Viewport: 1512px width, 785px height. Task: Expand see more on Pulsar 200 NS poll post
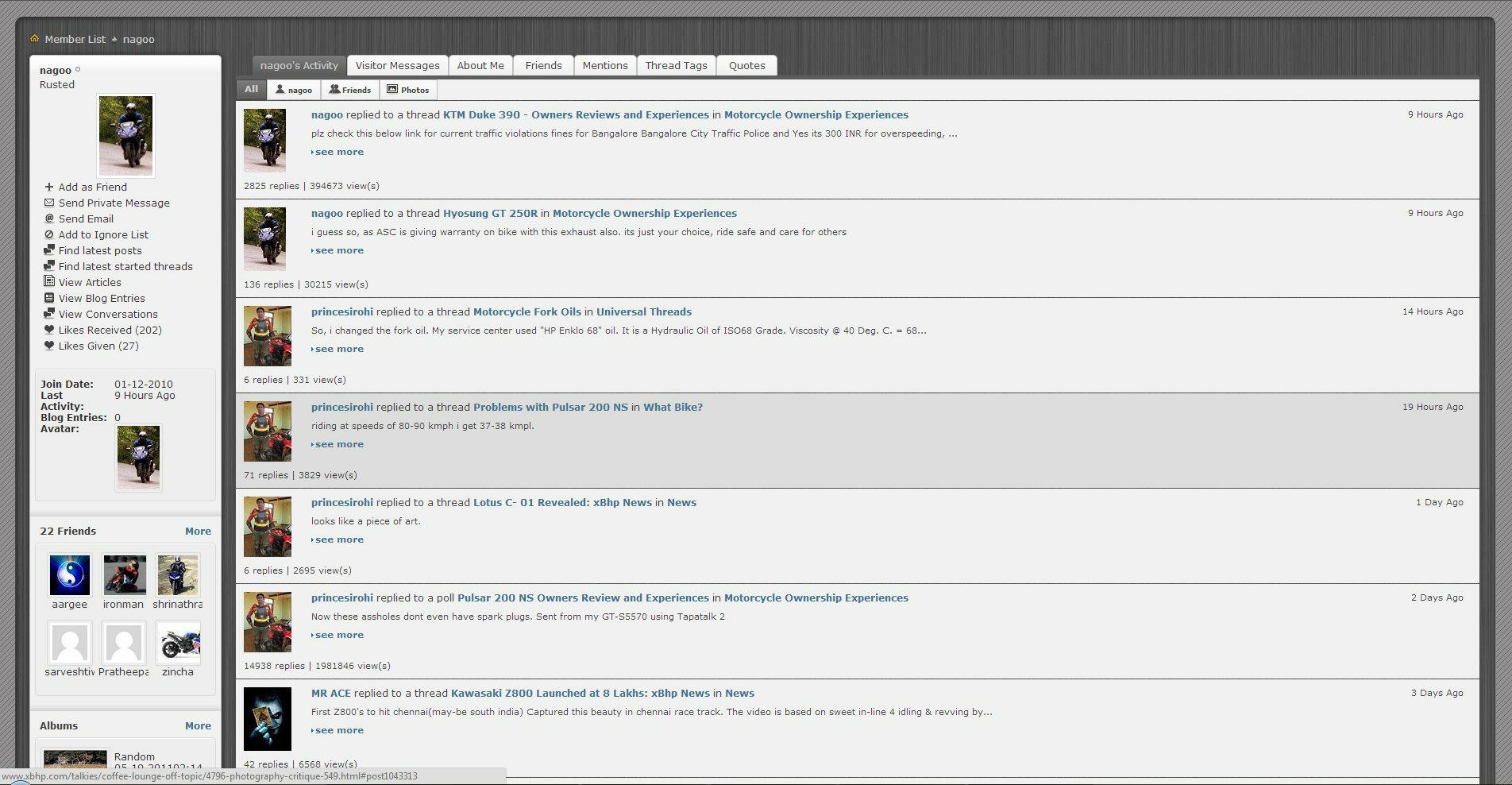point(337,635)
